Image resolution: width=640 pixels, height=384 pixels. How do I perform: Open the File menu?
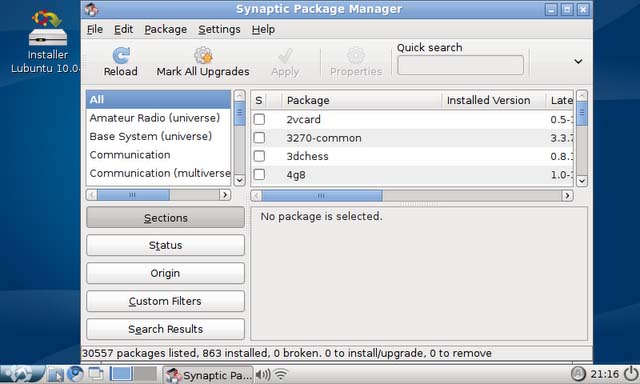(95, 29)
